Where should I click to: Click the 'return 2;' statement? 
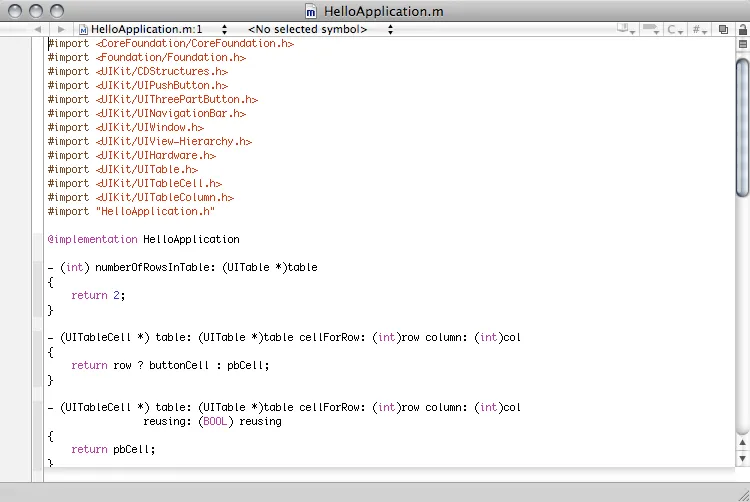(98, 295)
